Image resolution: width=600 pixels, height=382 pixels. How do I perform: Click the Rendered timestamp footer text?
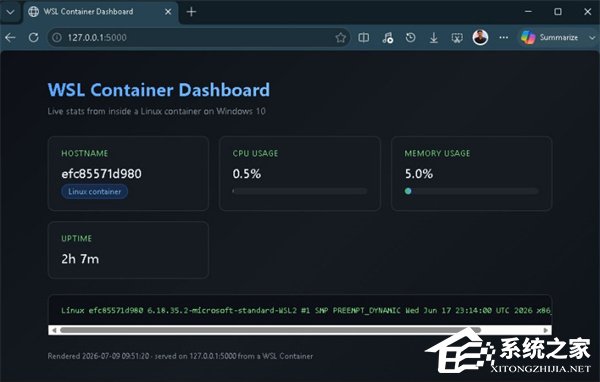180,356
